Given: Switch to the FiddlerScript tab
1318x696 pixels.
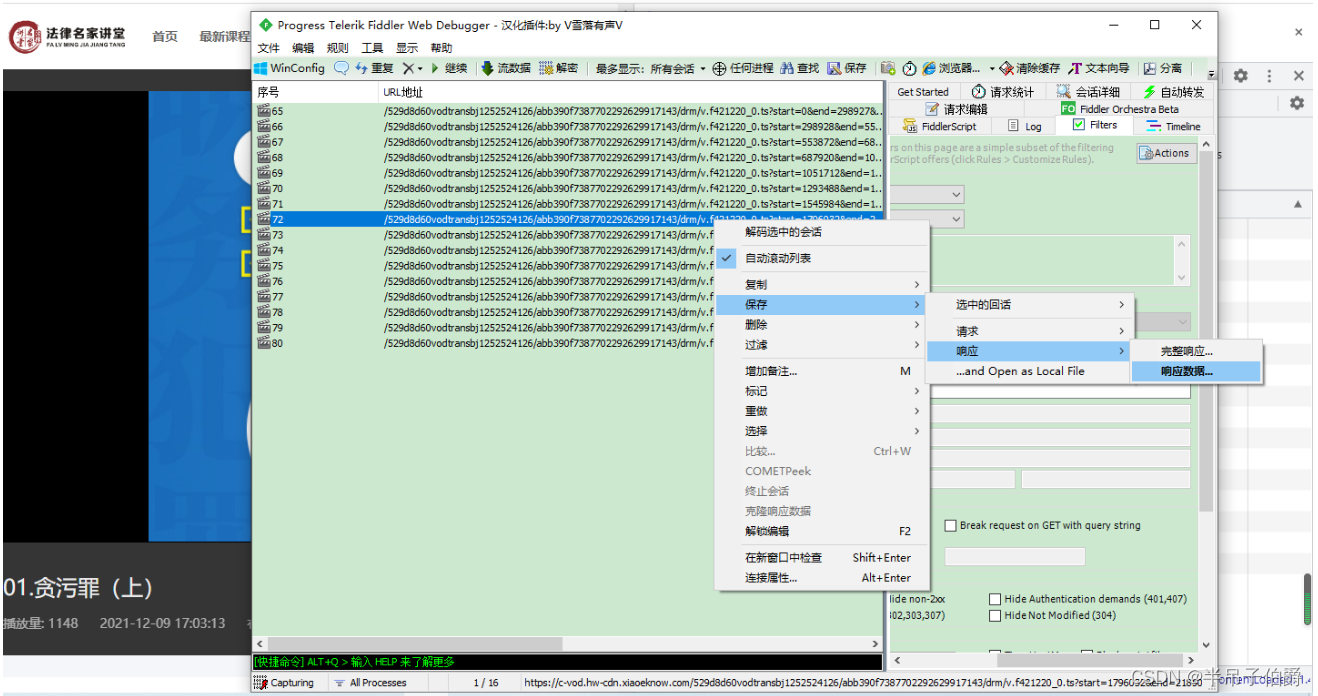Looking at the screenshot, I should 940,126.
